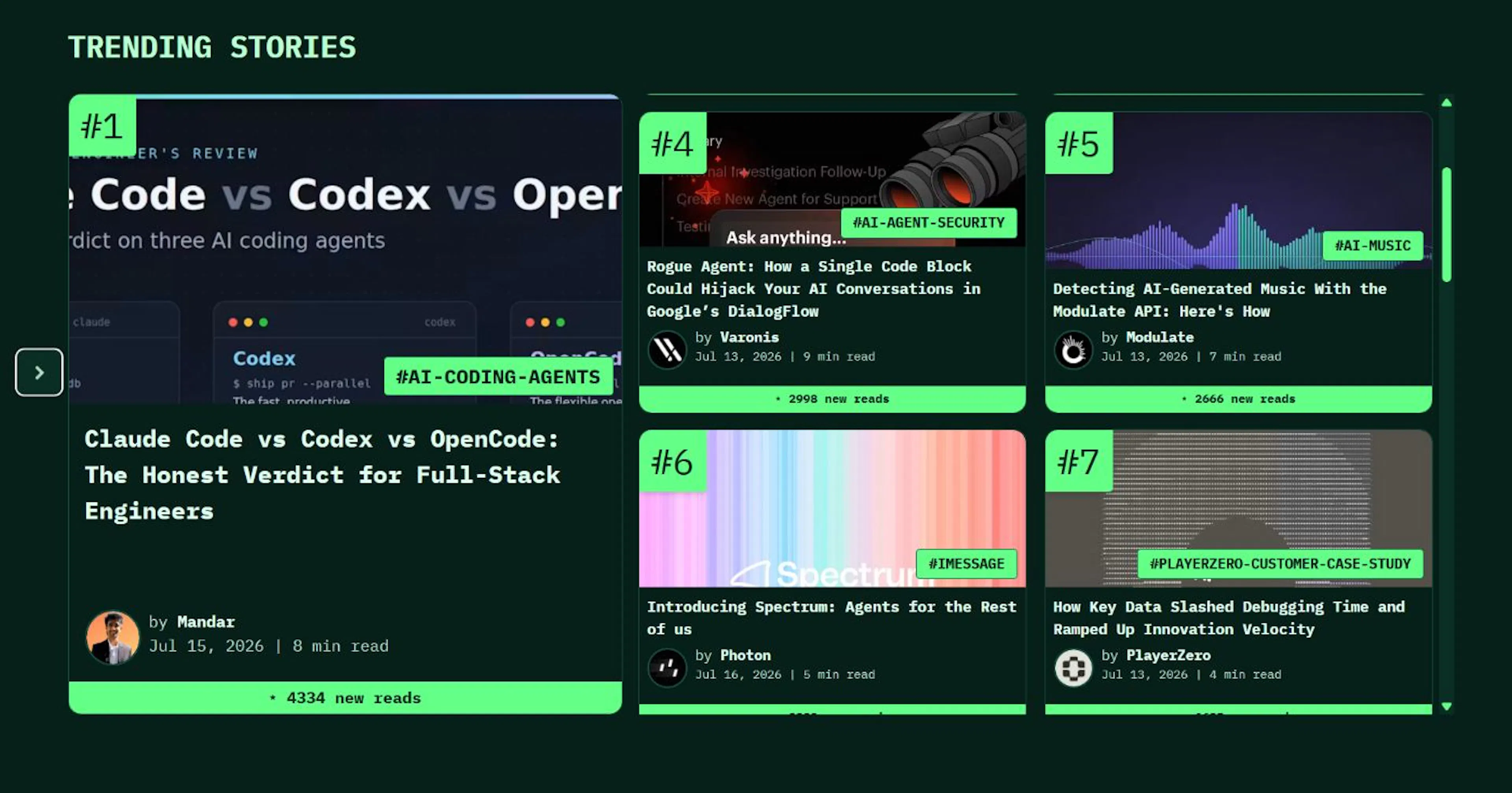Open the #AI-MUSIC tag
This screenshot has height=793, width=1512.
[1373, 245]
